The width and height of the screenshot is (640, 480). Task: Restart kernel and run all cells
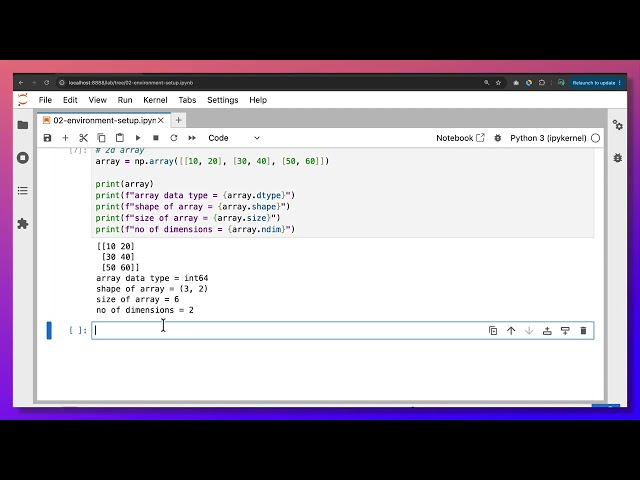point(192,138)
